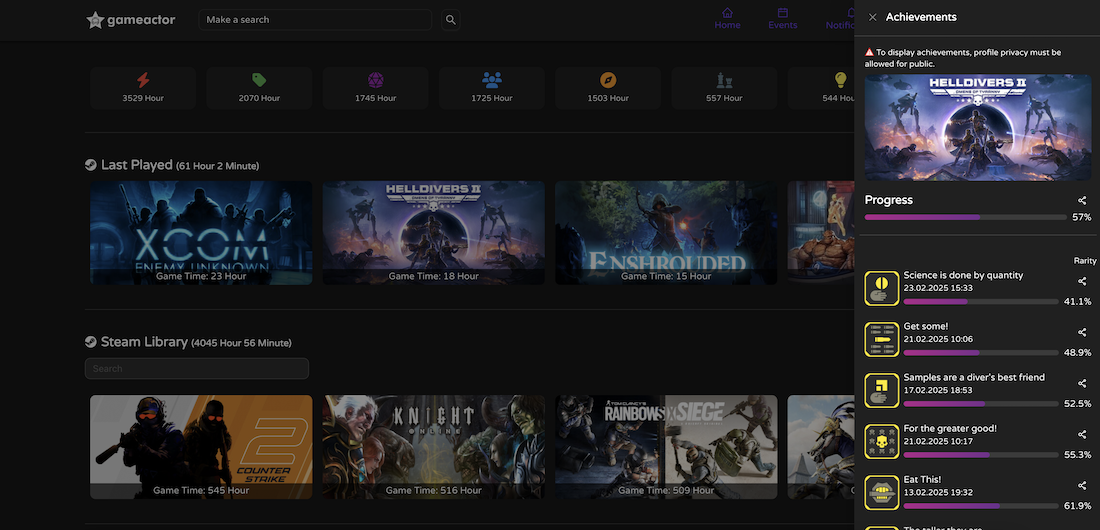Focus the 'Make a search' input field
Screen dimensions: 1100x530
point(315,20)
